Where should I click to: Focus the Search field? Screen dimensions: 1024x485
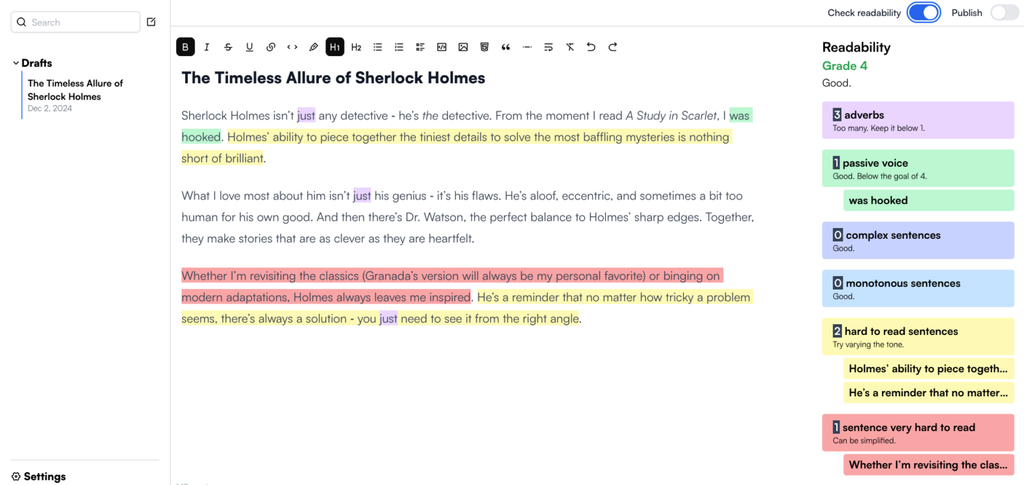pos(76,22)
